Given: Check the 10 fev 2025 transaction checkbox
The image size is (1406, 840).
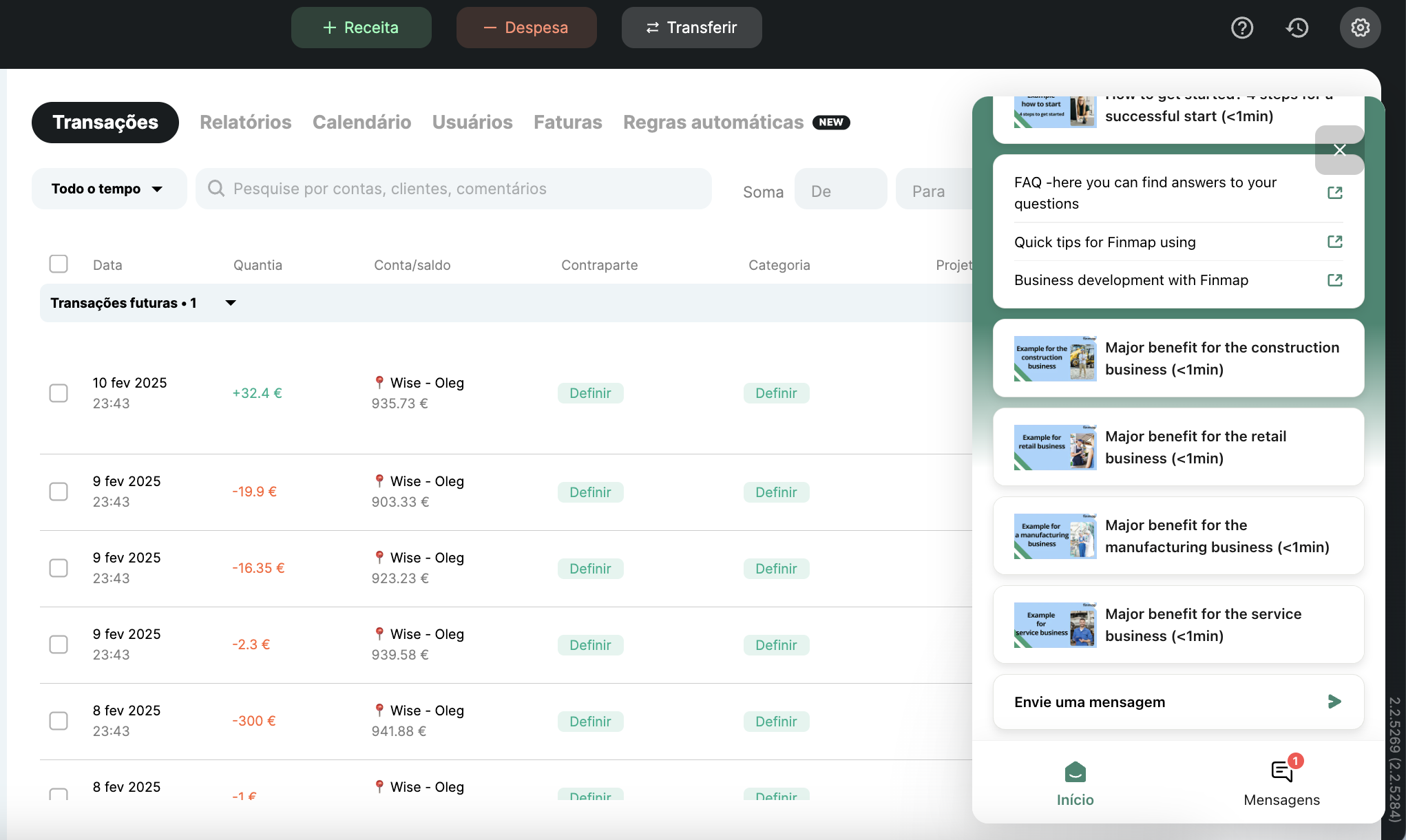Looking at the screenshot, I should coord(59,393).
